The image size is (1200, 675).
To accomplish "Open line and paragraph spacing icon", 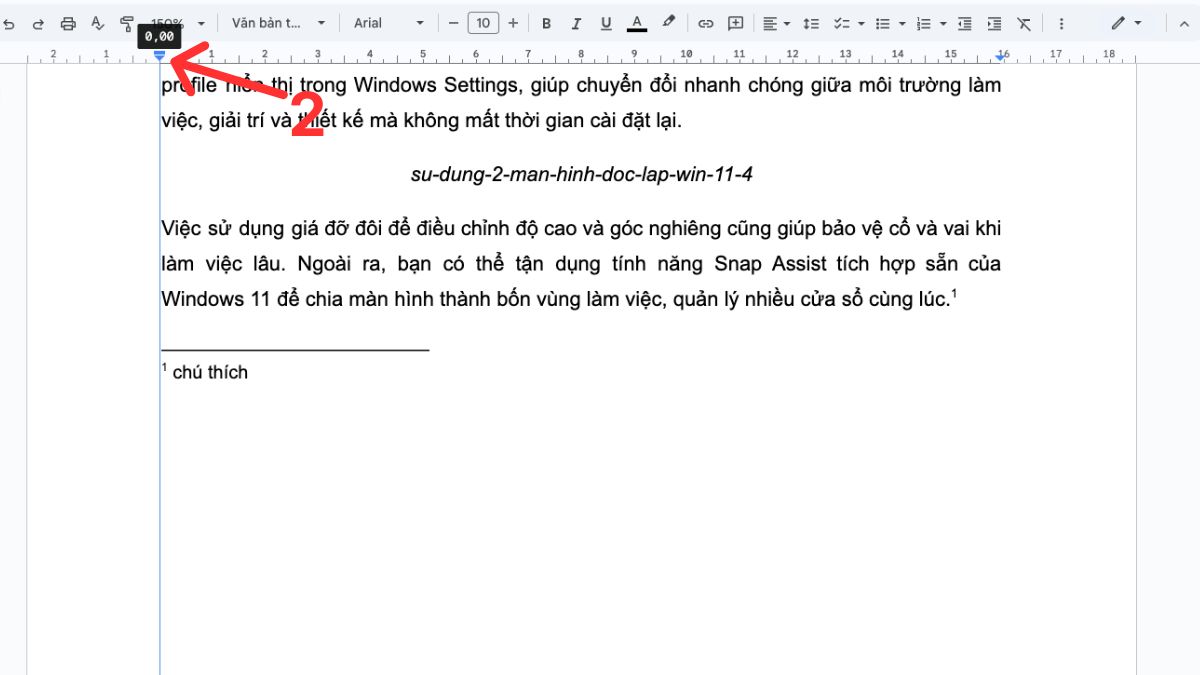I will 811,23.
